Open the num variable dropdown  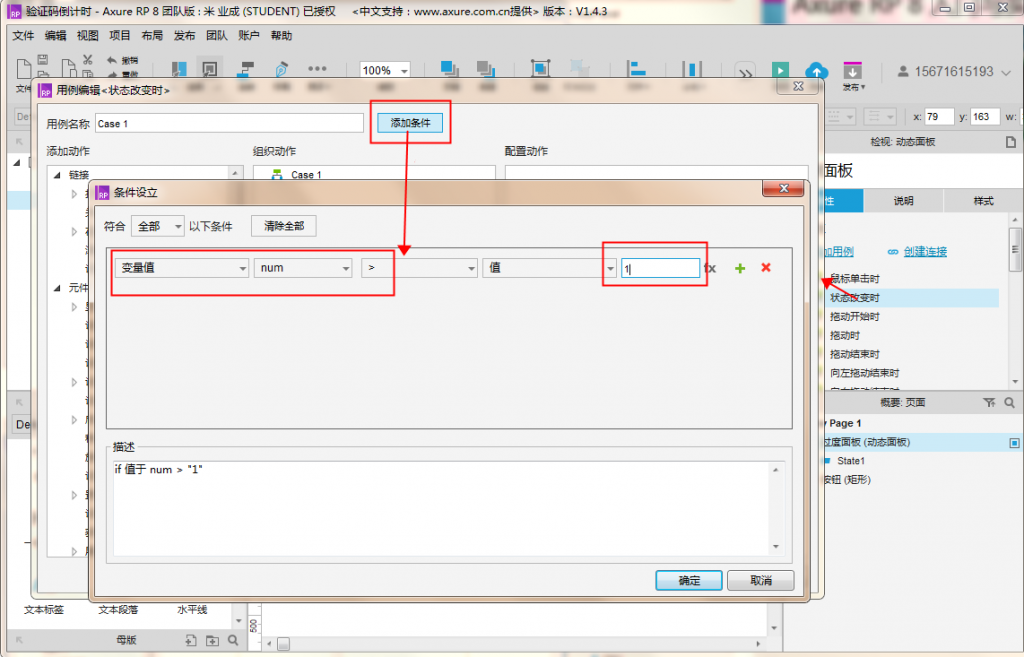(x=303, y=268)
